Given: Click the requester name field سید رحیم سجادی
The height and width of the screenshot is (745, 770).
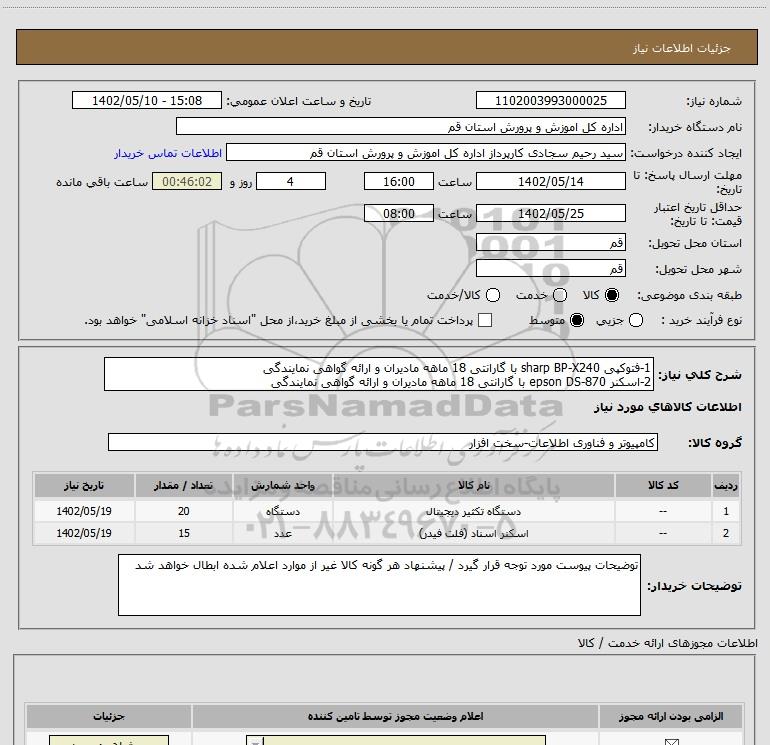Looking at the screenshot, I should 426,153.
